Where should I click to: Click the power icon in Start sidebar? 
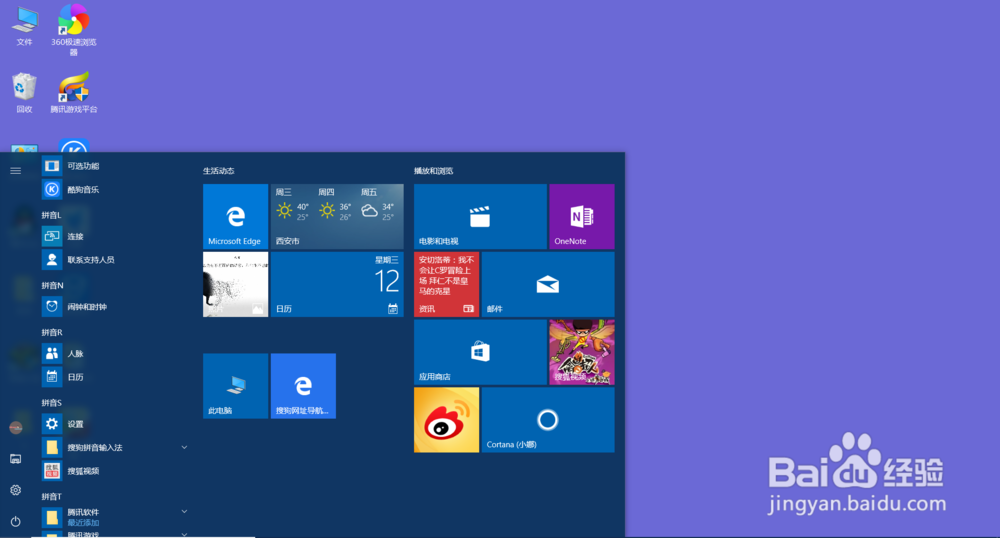tap(15, 521)
